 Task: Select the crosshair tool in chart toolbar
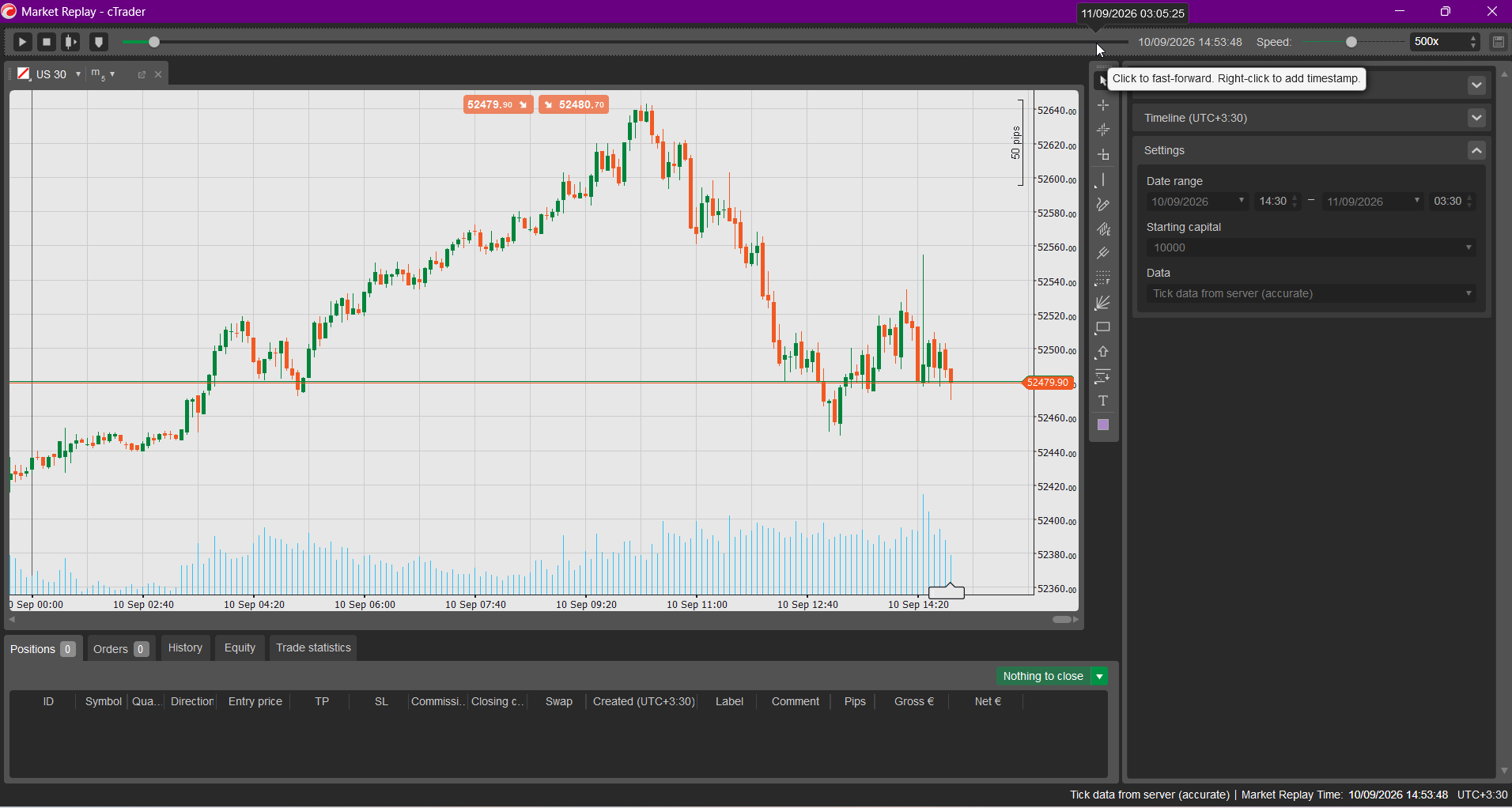tap(1103, 105)
